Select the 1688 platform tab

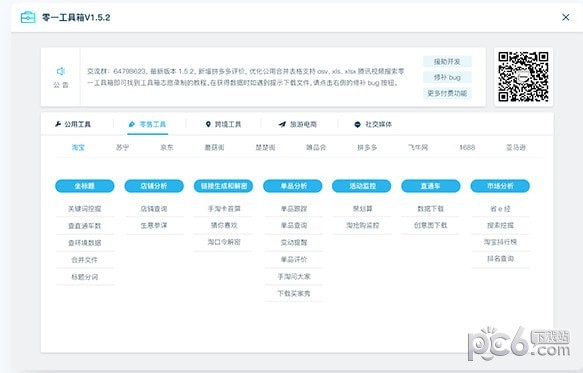point(467,147)
